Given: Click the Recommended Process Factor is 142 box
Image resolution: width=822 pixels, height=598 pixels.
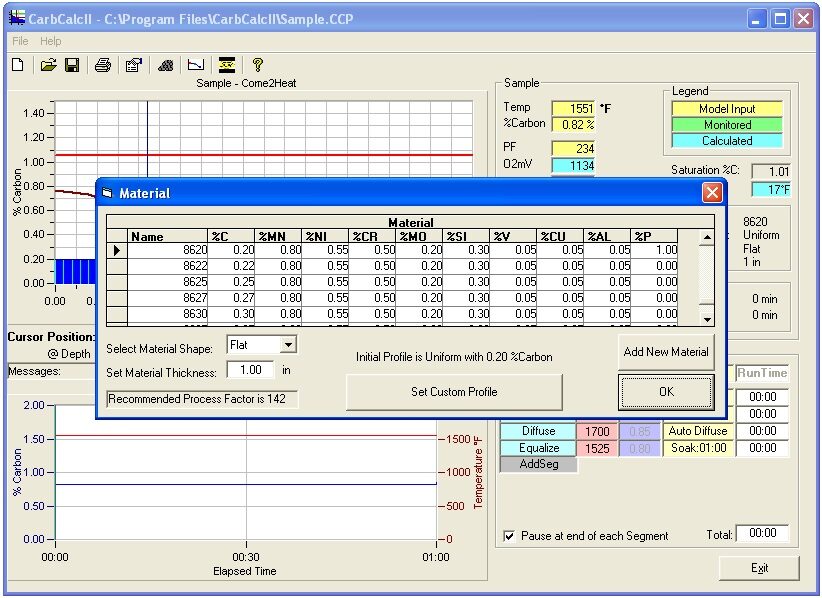Looking at the screenshot, I should [x=202, y=399].
